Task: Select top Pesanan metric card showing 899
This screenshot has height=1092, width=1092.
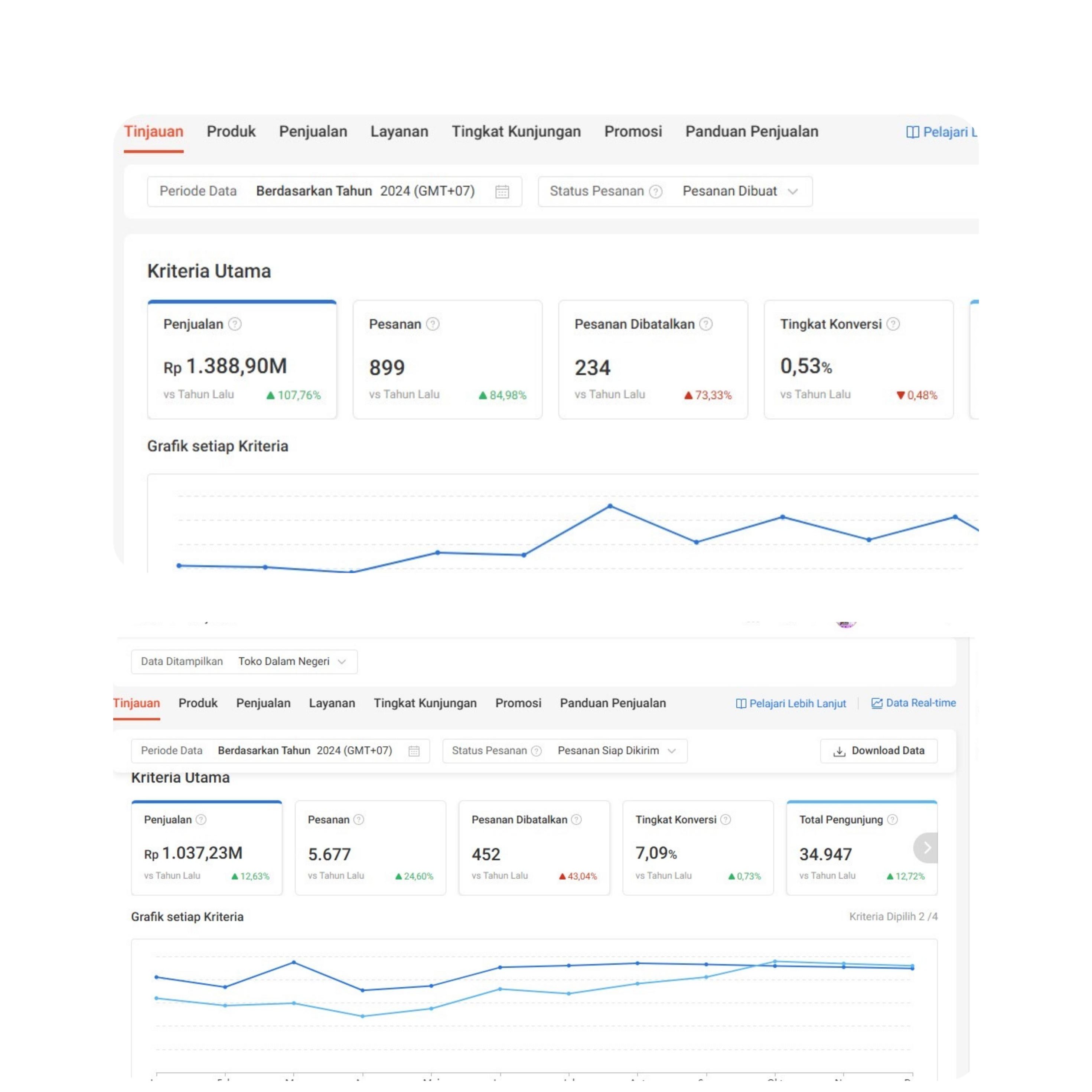Action: coord(447,359)
